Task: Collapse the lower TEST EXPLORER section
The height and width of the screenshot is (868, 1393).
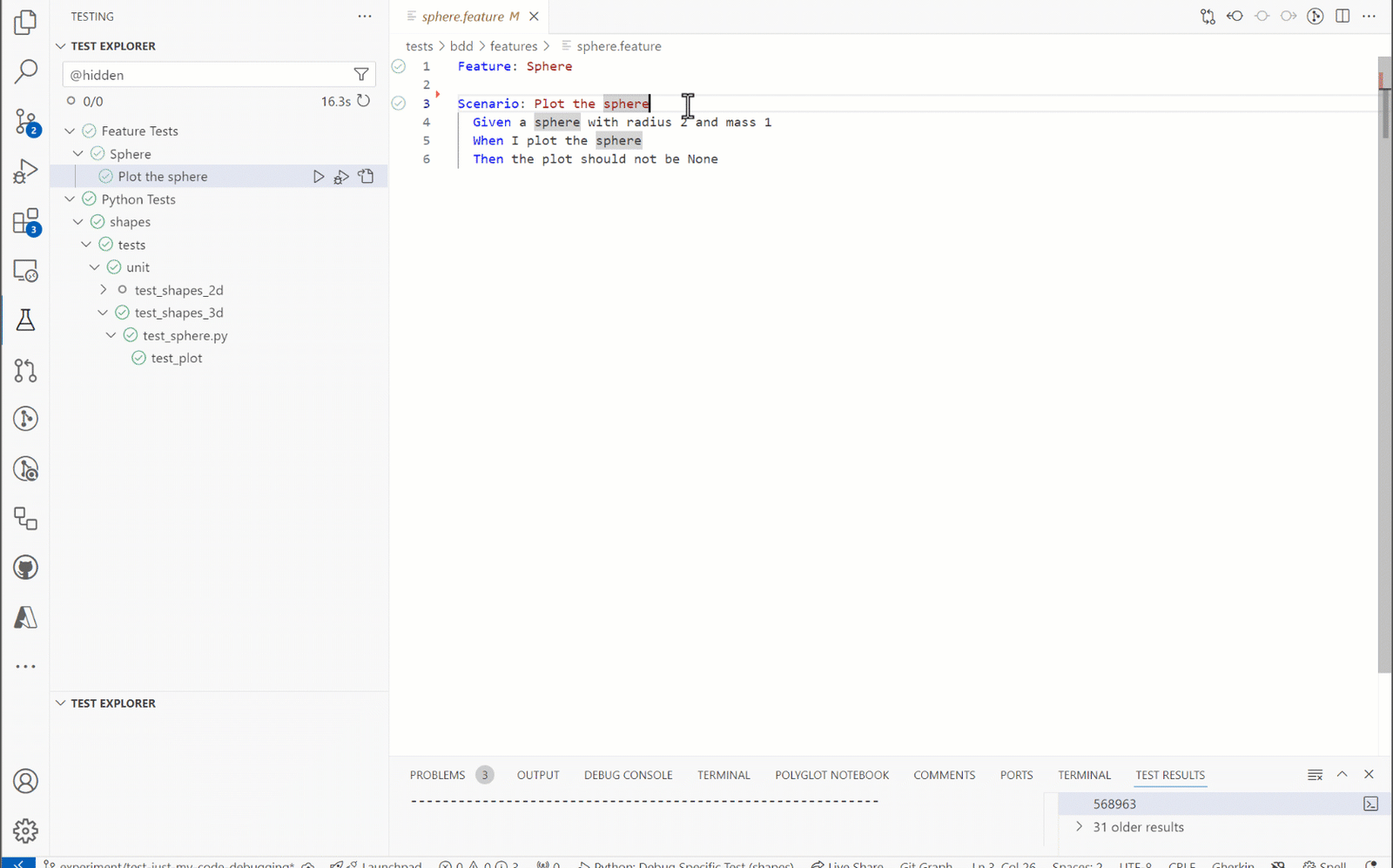Action: click(60, 703)
